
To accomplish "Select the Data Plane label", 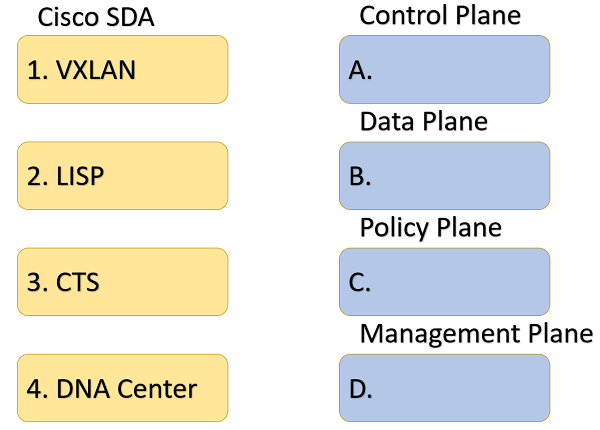I will (424, 122).
